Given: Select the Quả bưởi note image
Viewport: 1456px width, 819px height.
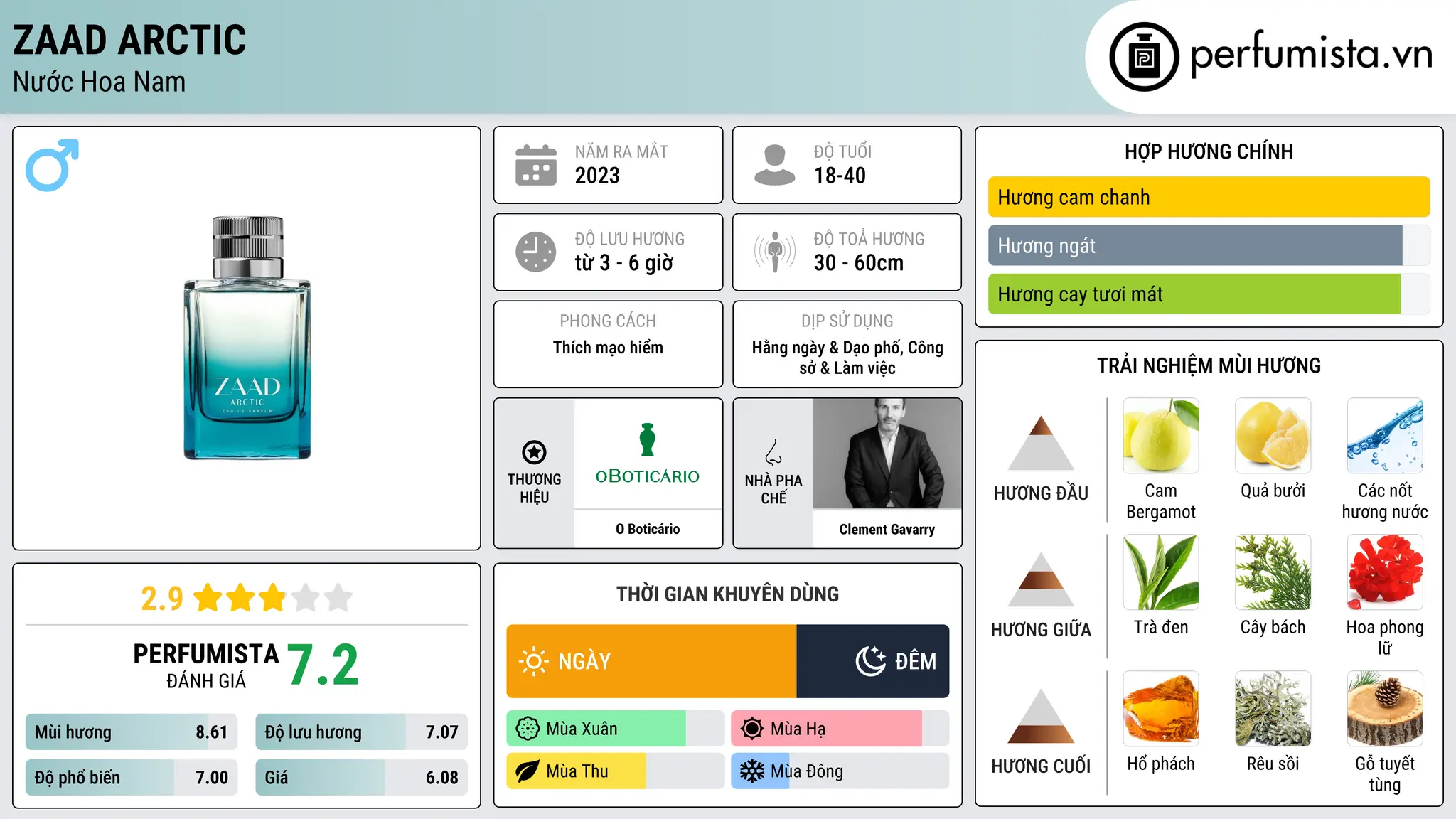Looking at the screenshot, I should pos(1273,436).
